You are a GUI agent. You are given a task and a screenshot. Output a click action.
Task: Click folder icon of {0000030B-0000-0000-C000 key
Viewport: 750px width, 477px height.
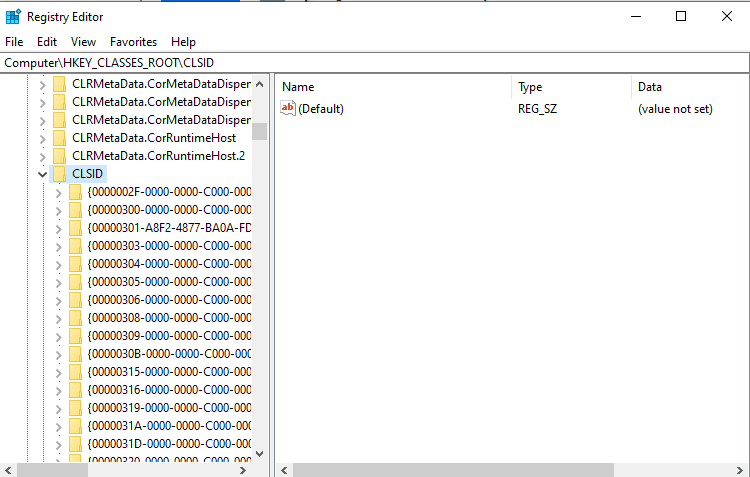pos(75,354)
